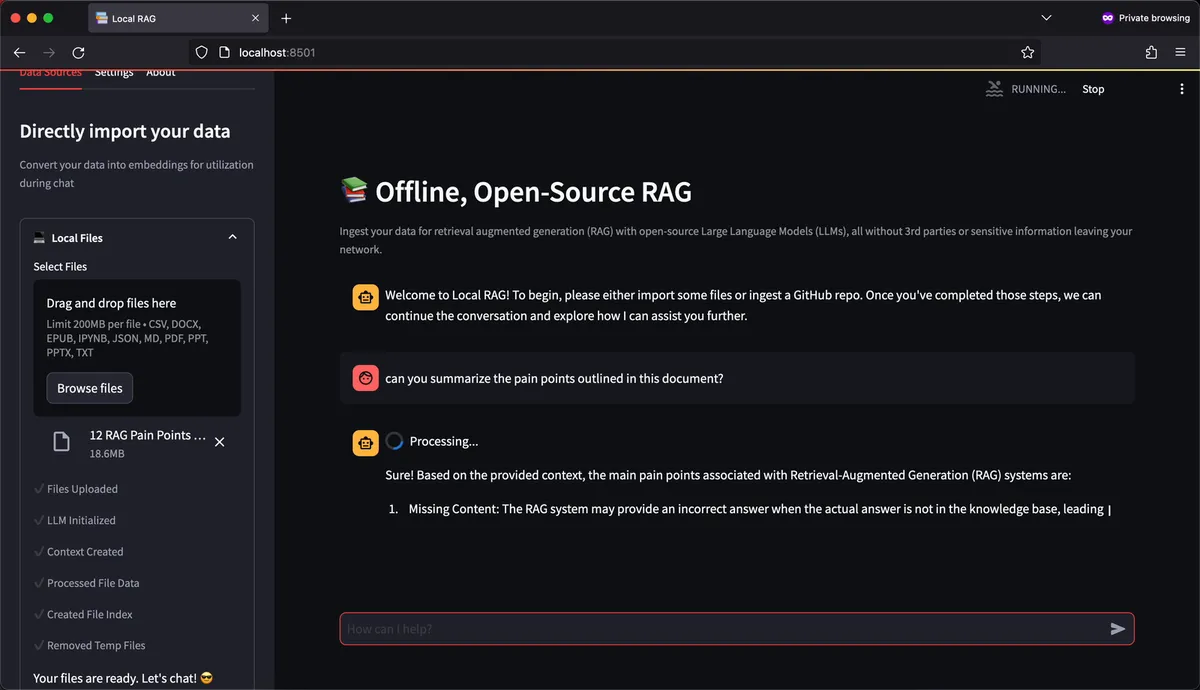Open the About tab
The width and height of the screenshot is (1200, 690).
pos(161,73)
